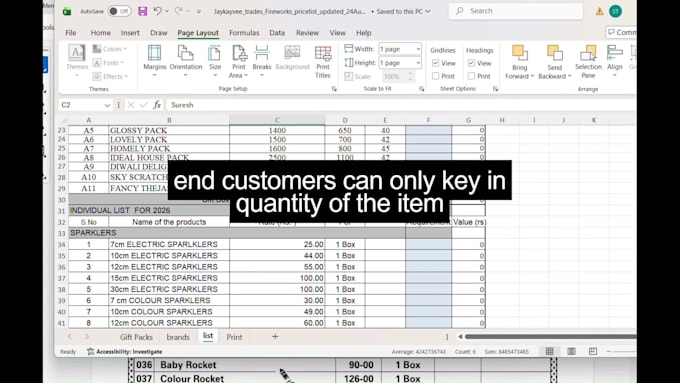Viewport: 680px width, 383px height.
Task: Select cell LOVELY PACK
Action: pos(169,140)
